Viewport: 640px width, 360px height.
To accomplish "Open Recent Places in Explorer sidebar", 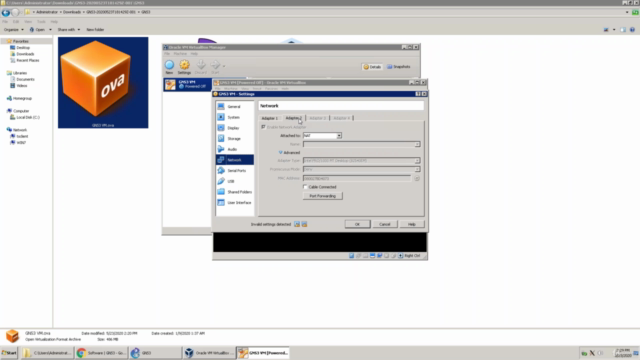I will tap(27, 60).
